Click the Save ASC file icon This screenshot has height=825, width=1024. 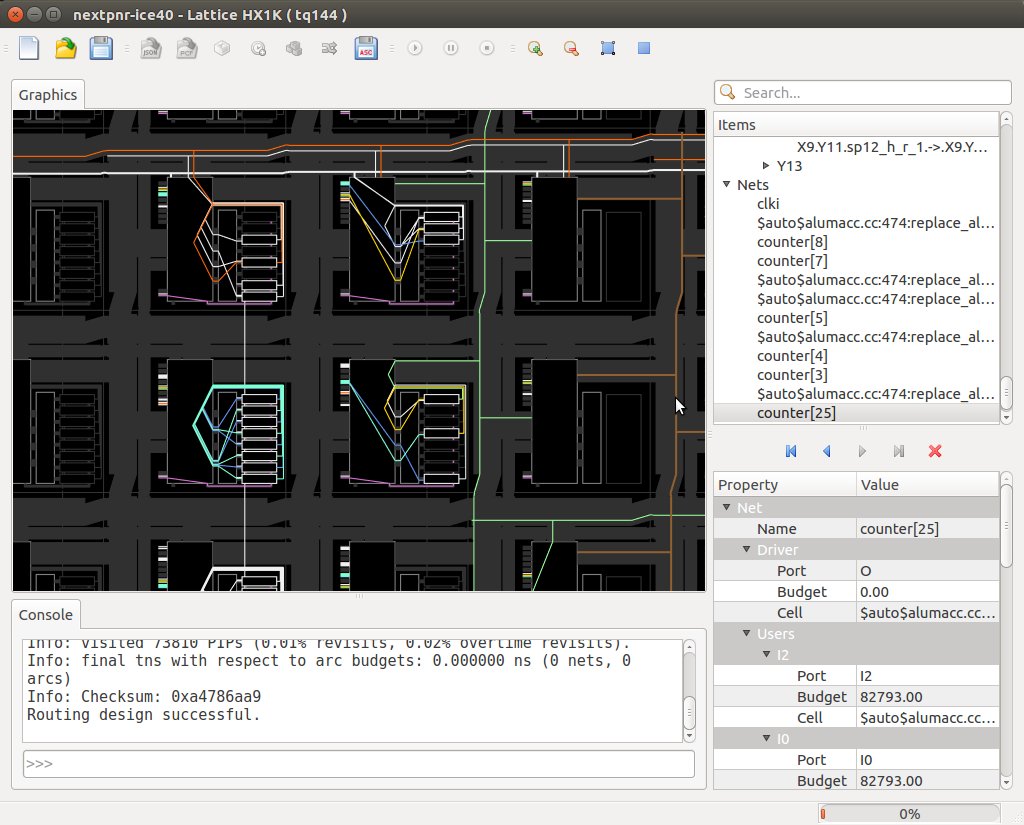[366, 48]
